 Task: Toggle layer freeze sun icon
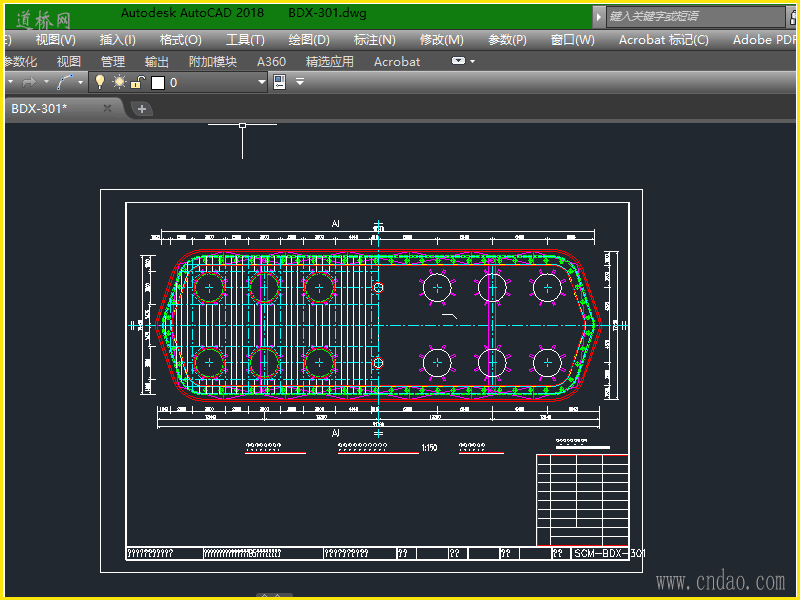click(x=119, y=82)
